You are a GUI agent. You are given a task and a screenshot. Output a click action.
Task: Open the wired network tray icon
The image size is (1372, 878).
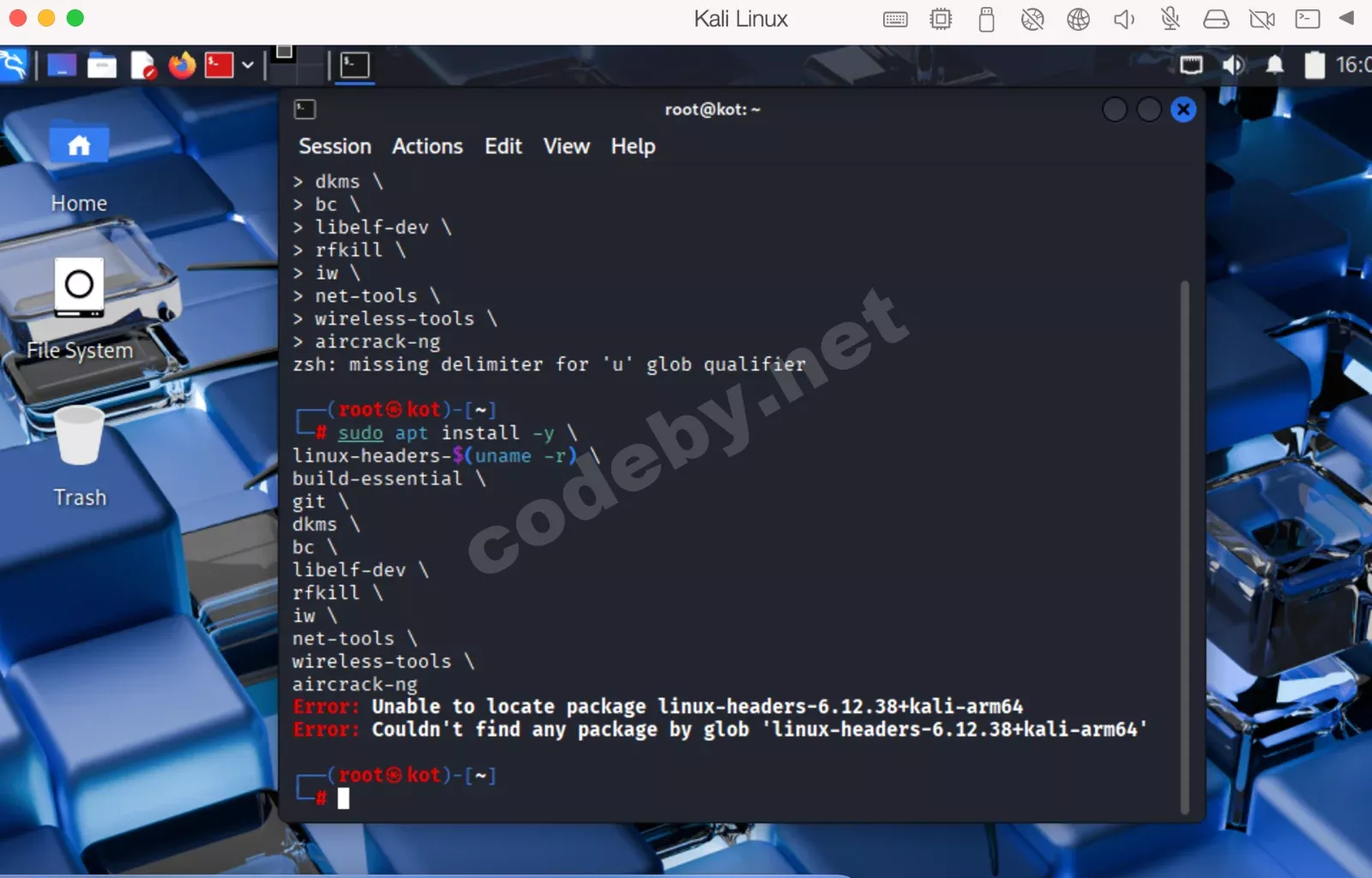[x=1191, y=65]
